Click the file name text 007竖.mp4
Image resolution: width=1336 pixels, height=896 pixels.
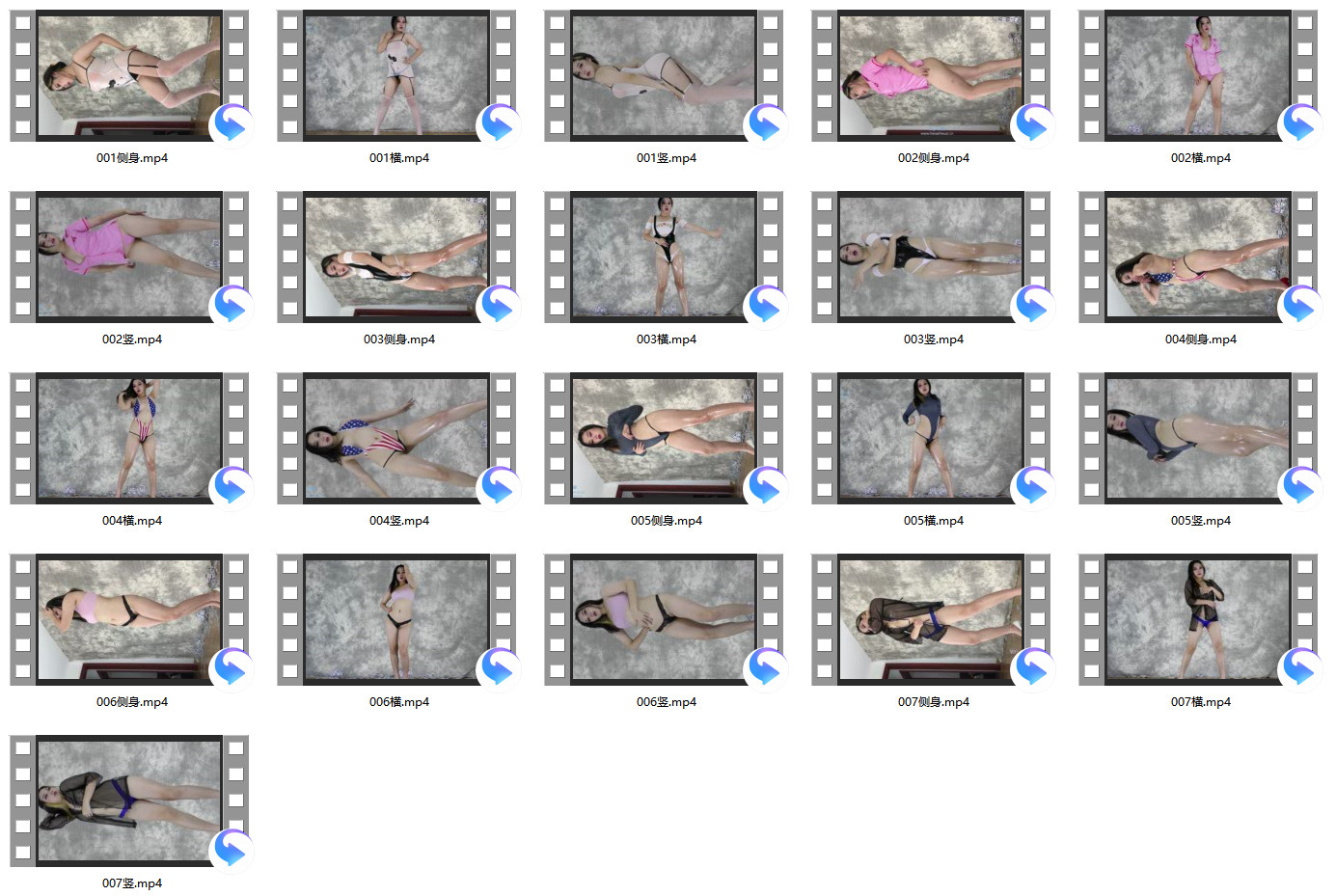click(132, 883)
